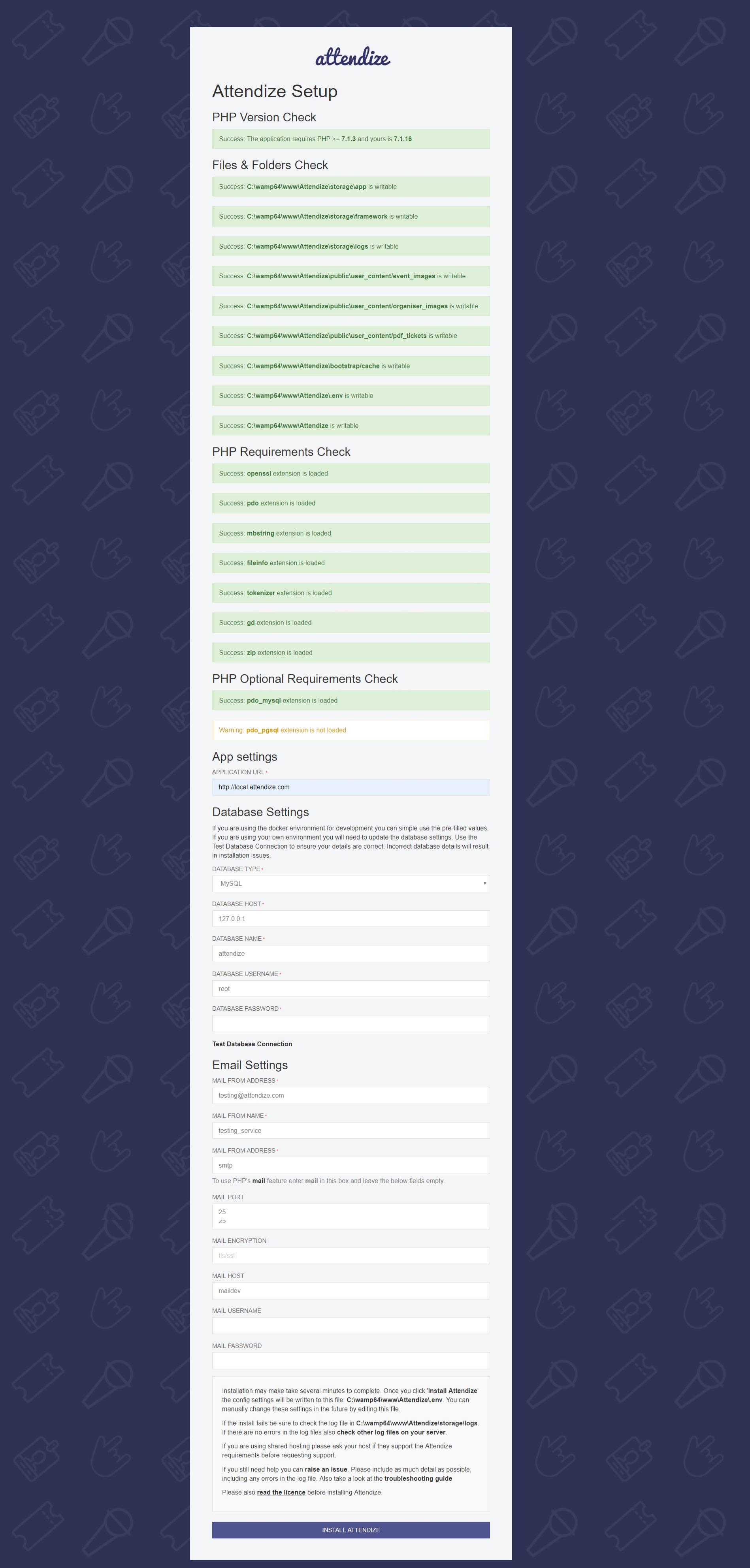Focus the mail driver field containing smtp
The height and width of the screenshot is (1568, 750).
(351, 1165)
